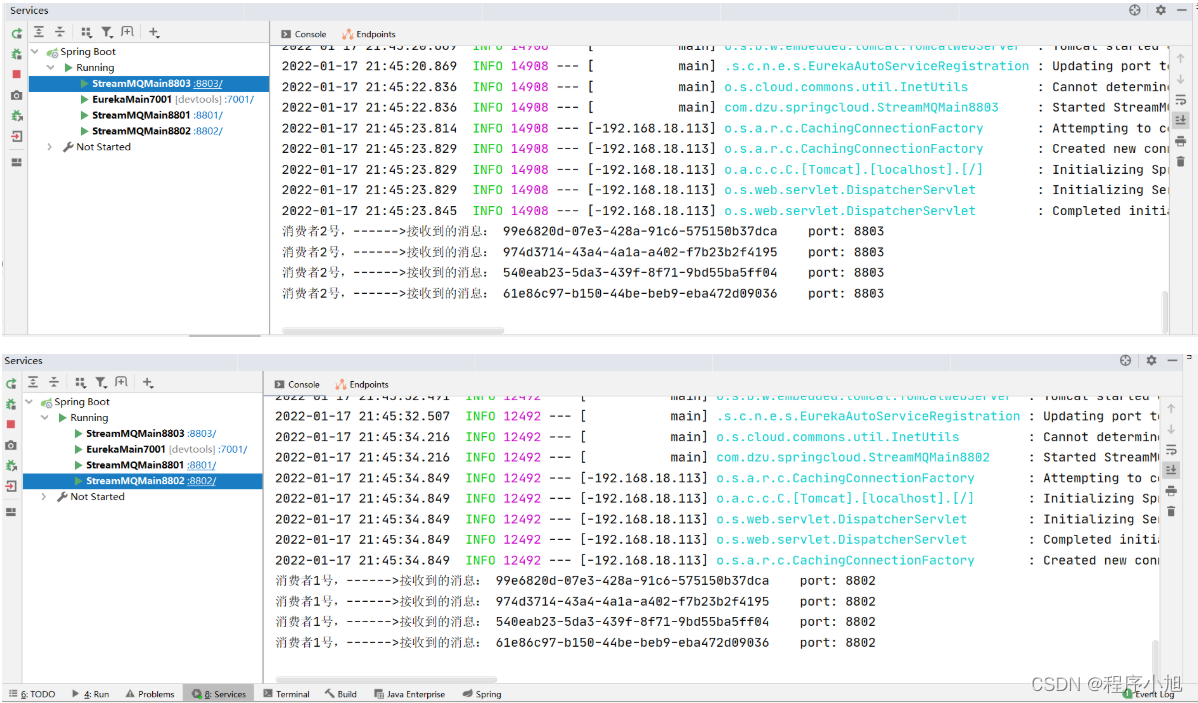Open TODO tool window tab
The height and width of the screenshot is (703, 1198).
click(32, 694)
